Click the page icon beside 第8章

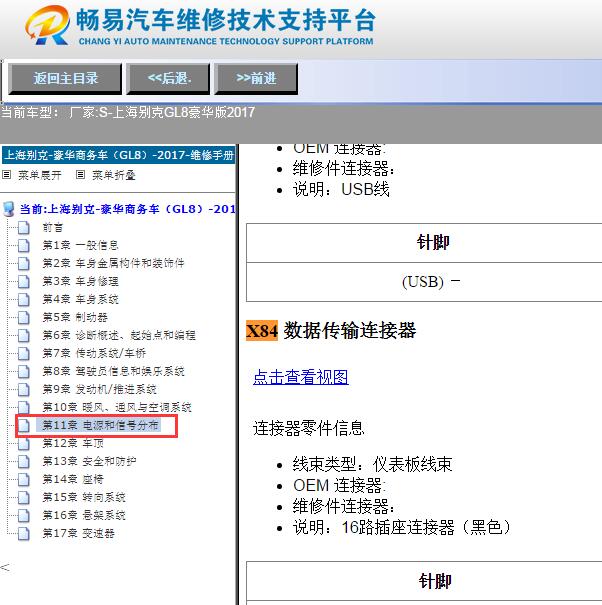(24, 372)
